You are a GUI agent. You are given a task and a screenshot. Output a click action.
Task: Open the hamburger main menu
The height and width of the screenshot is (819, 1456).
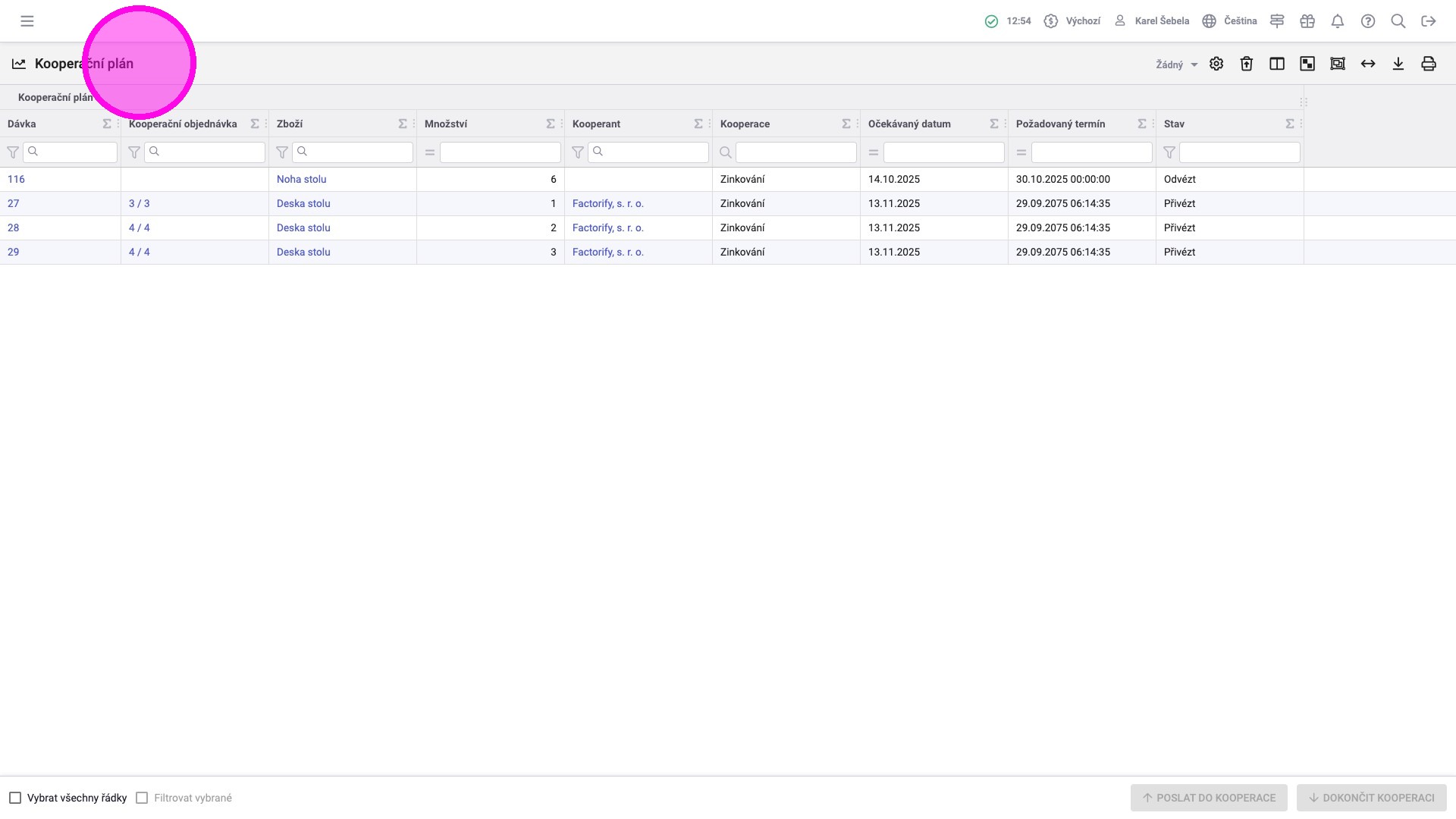(x=27, y=21)
